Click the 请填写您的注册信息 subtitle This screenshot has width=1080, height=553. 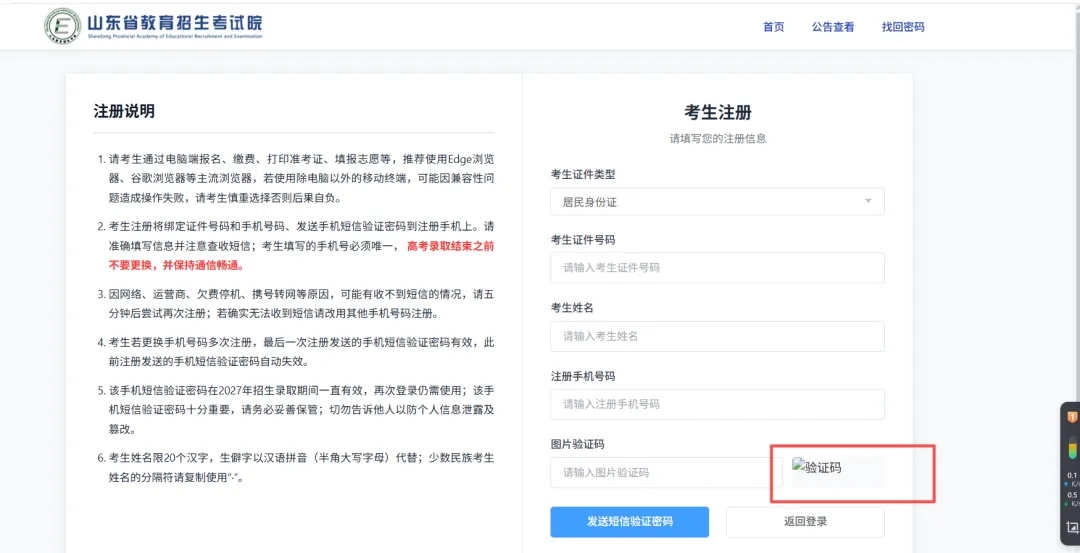point(718,138)
